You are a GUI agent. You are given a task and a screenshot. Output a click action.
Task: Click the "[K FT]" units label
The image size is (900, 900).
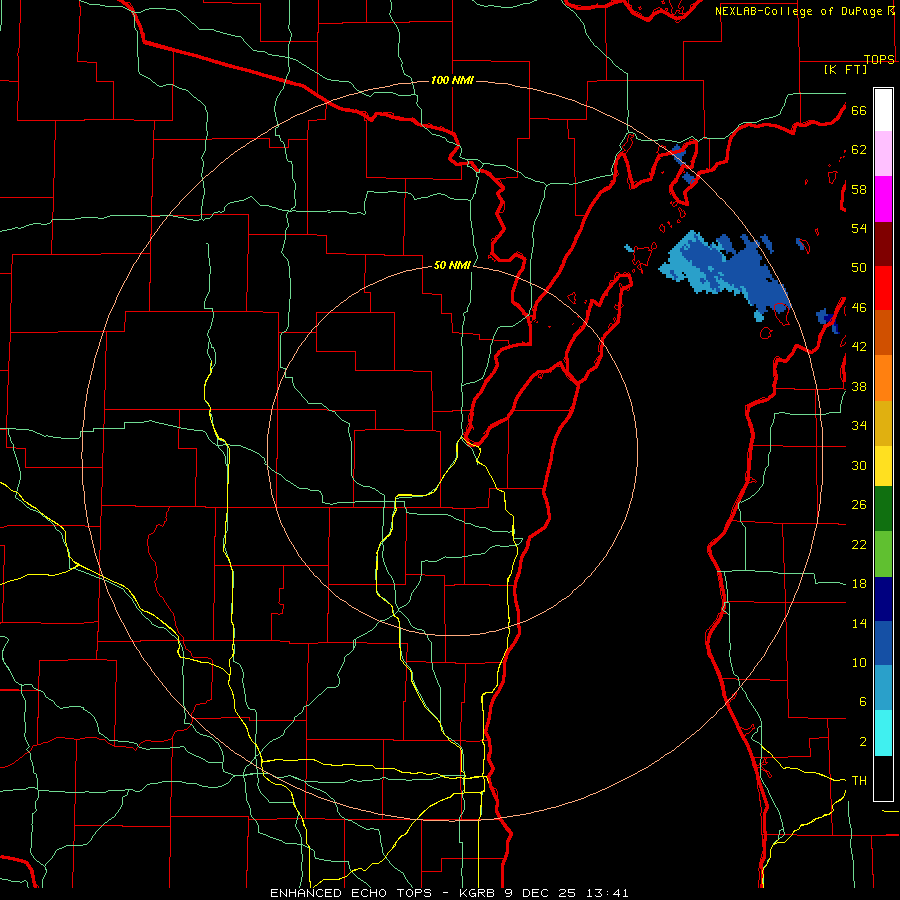click(845, 70)
